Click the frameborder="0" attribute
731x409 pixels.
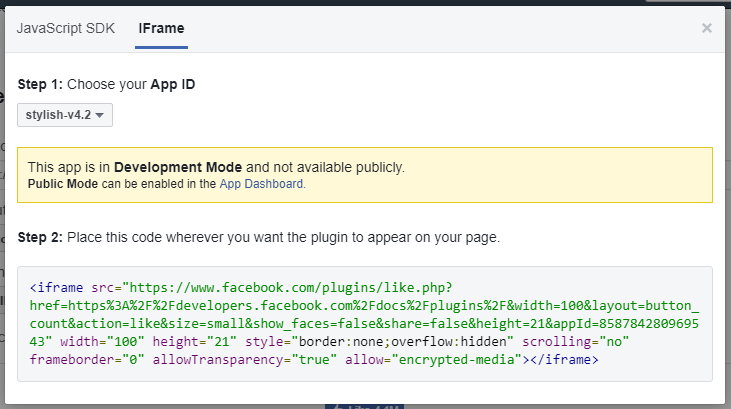tap(87, 360)
